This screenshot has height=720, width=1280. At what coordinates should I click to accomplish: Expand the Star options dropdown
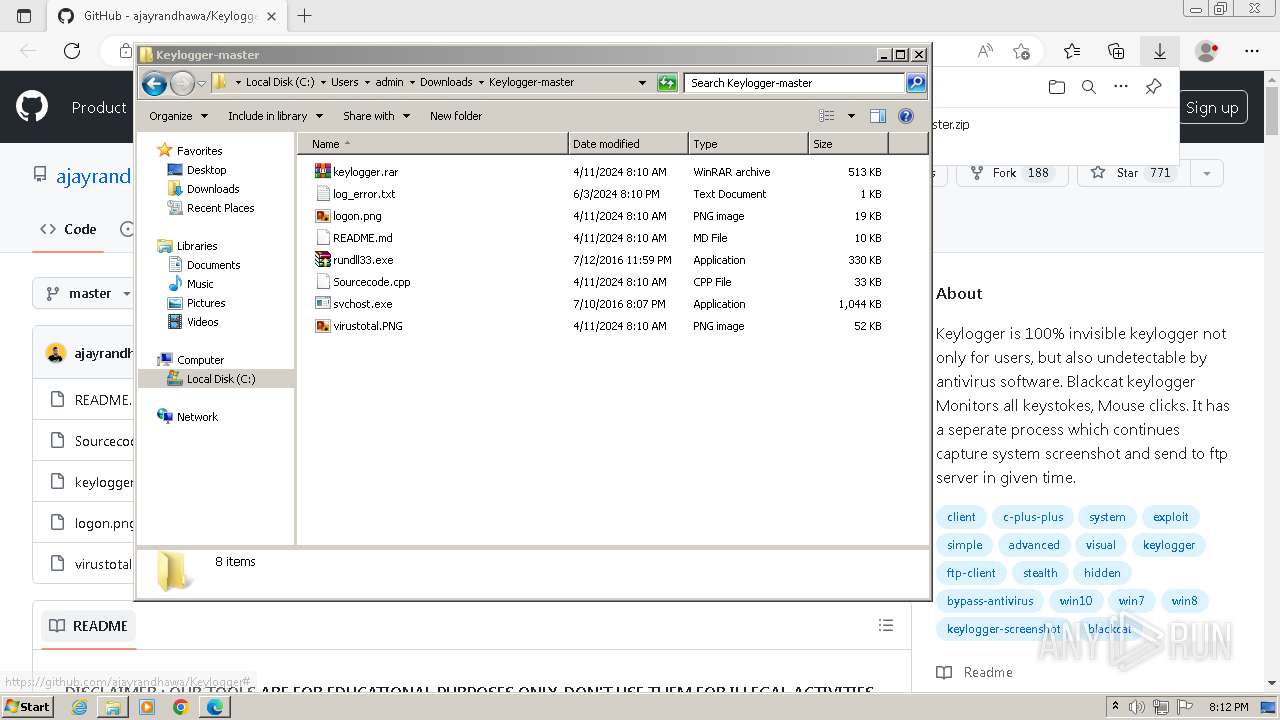point(1207,173)
